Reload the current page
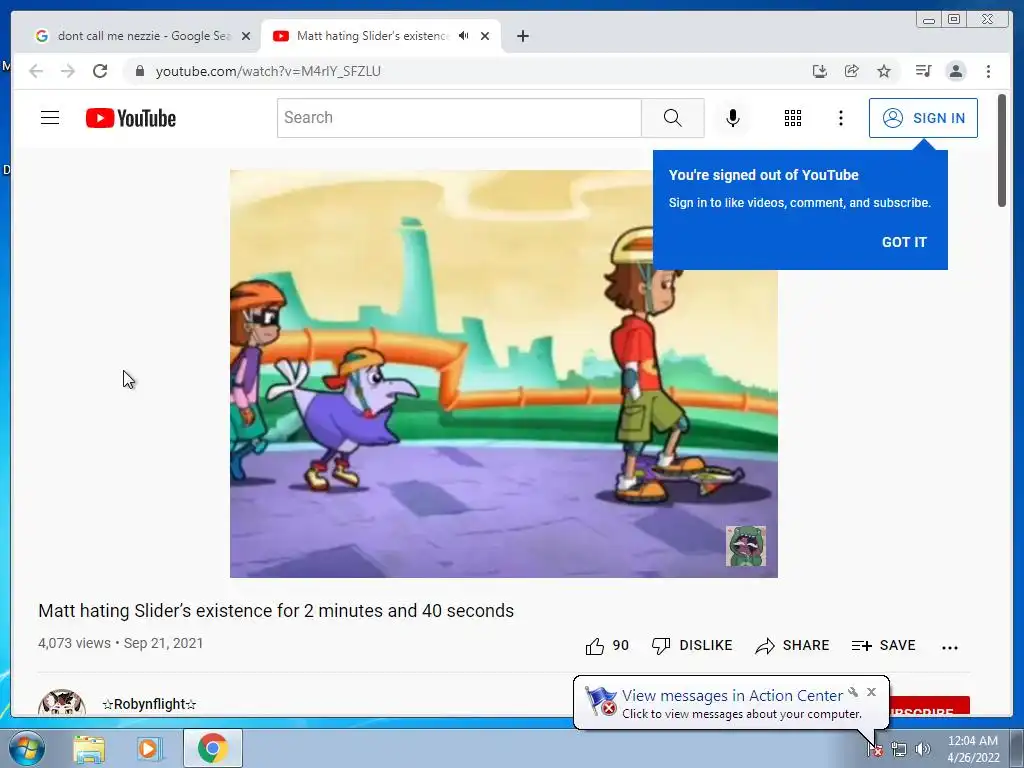This screenshot has height=768, width=1024. 100,71
